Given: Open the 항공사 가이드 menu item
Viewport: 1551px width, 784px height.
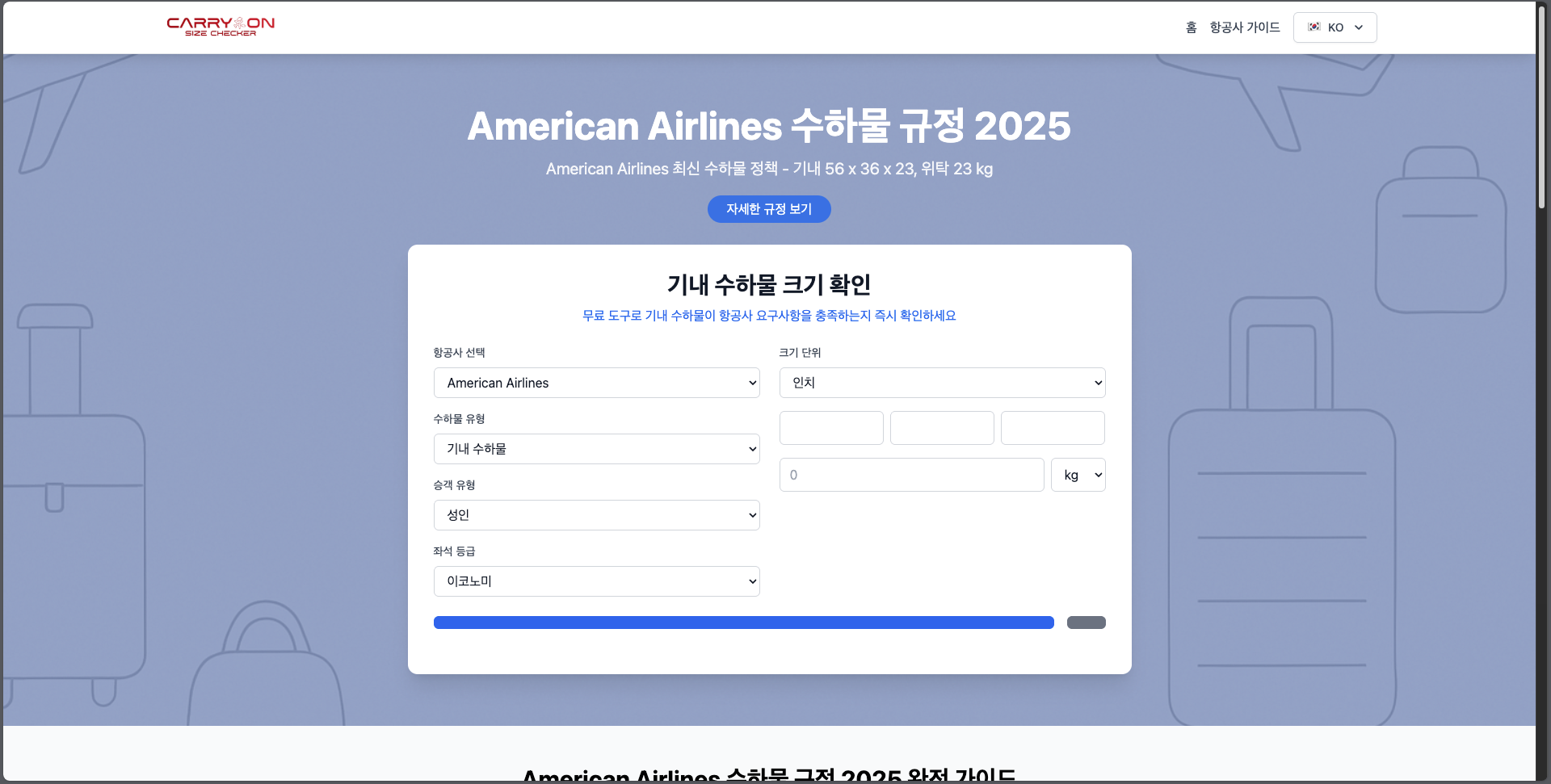Looking at the screenshot, I should point(1244,27).
